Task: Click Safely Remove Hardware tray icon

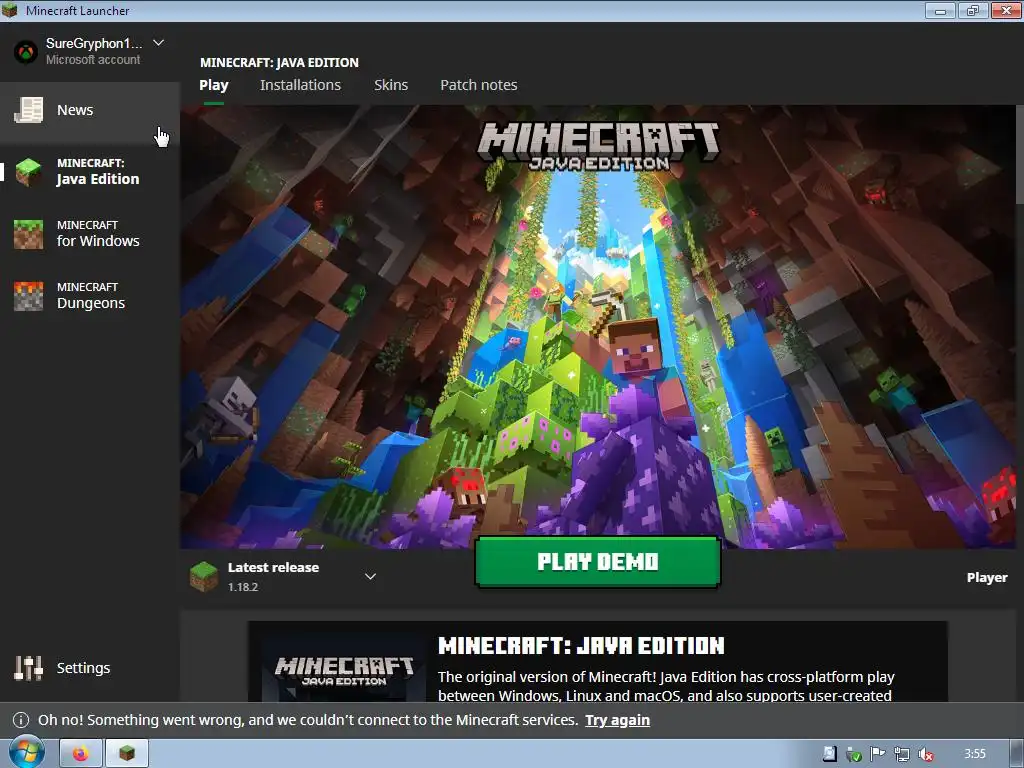Action: click(854, 754)
